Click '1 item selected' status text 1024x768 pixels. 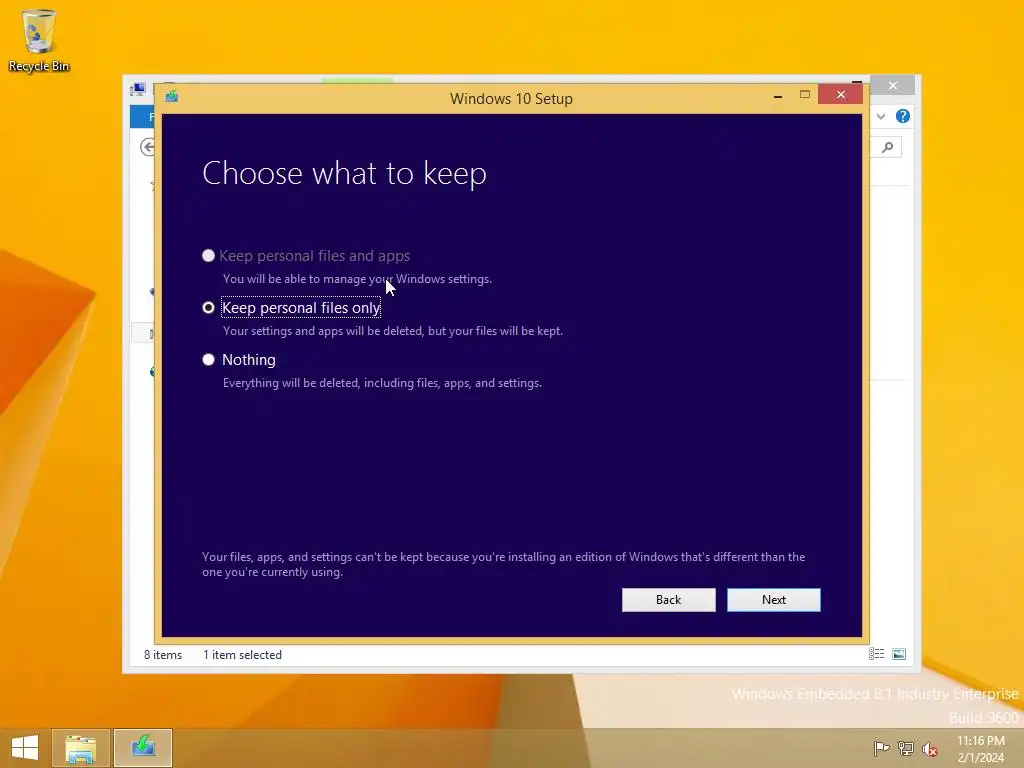(242, 654)
